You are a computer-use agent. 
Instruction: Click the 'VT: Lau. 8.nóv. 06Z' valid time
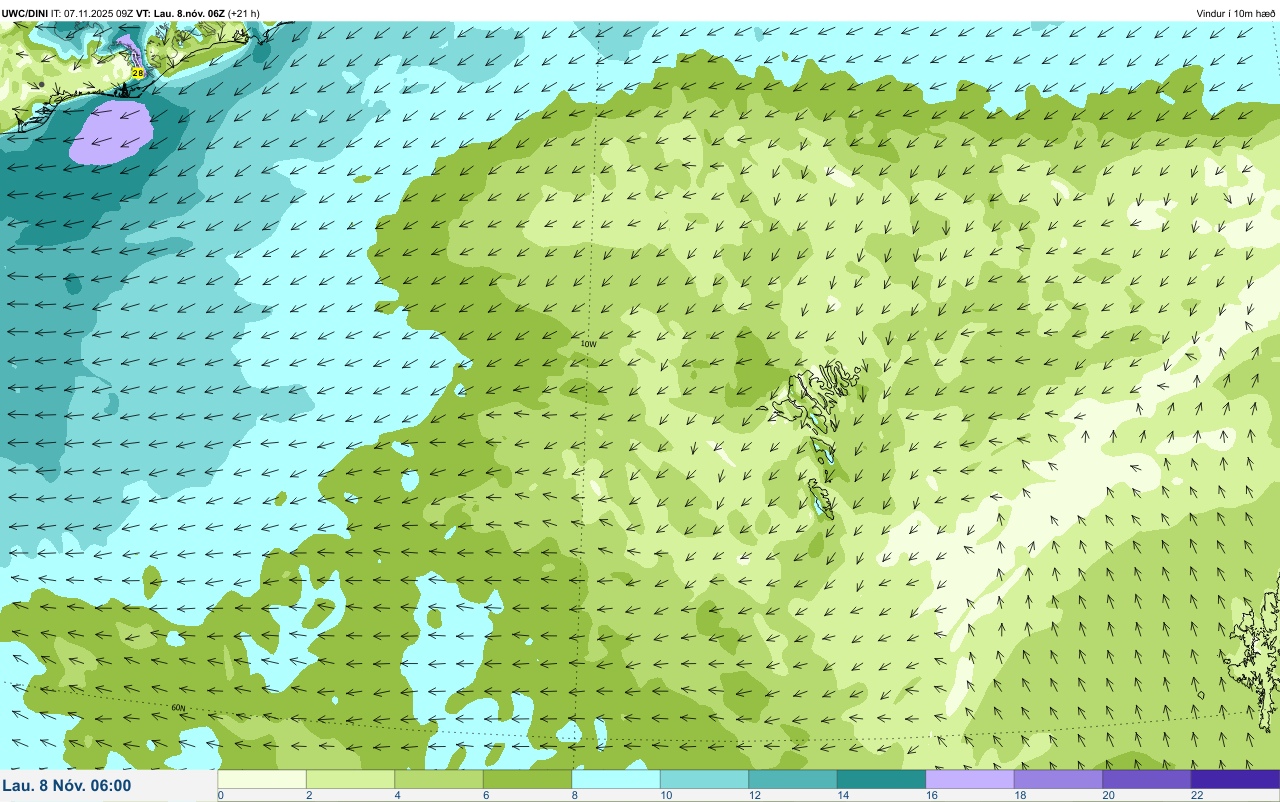[x=180, y=13]
